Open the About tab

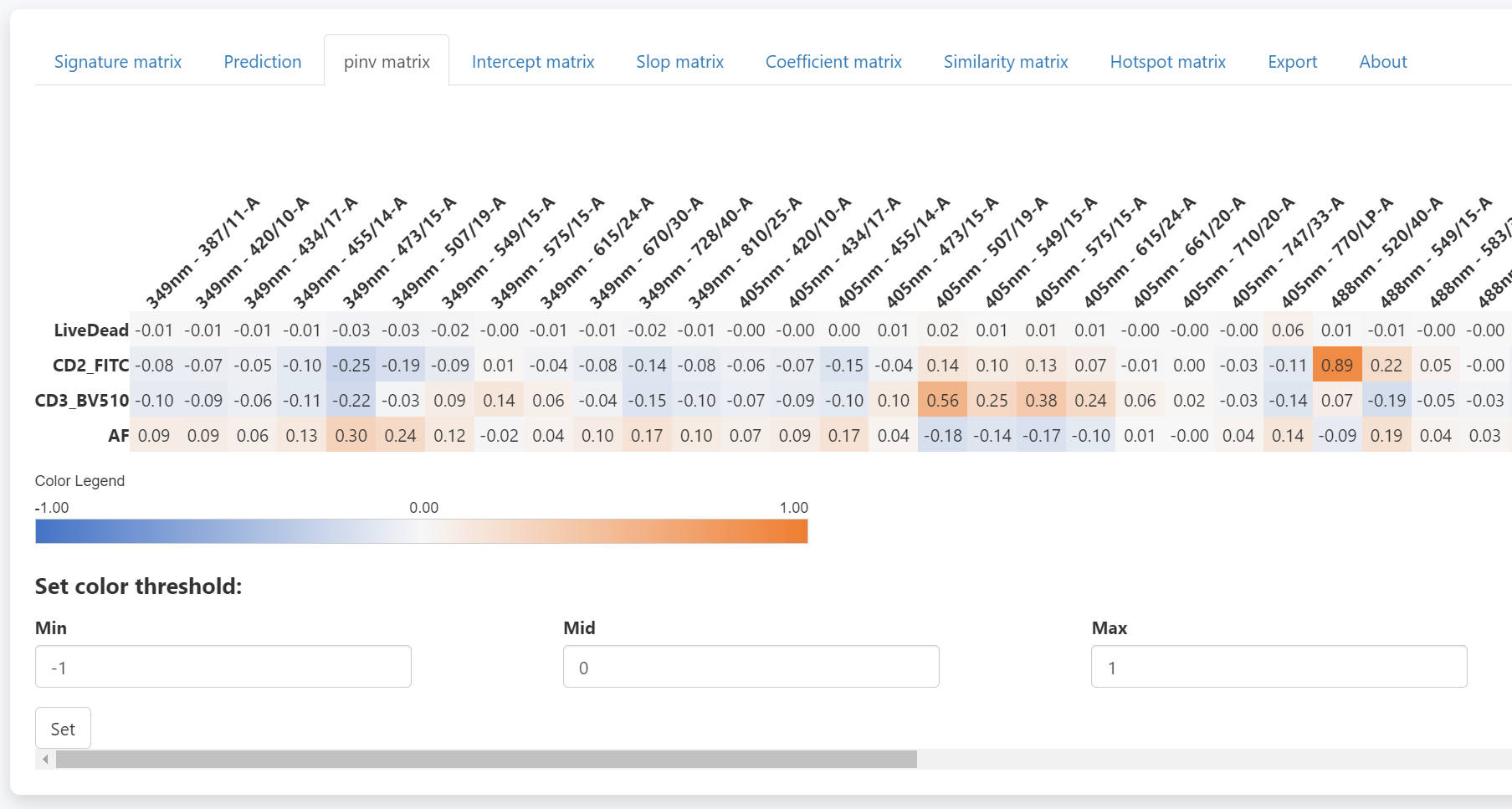pyautogui.click(x=1382, y=62)
